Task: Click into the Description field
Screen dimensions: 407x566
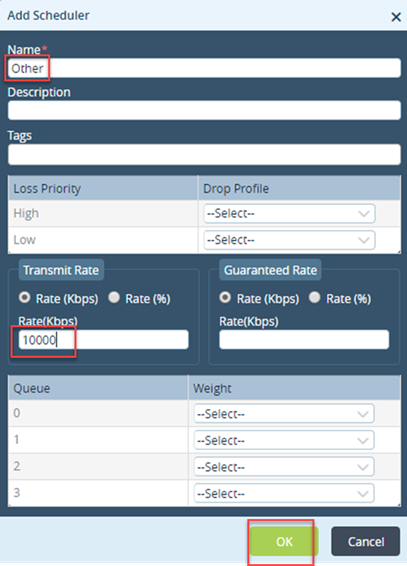Action: (204, 110)
